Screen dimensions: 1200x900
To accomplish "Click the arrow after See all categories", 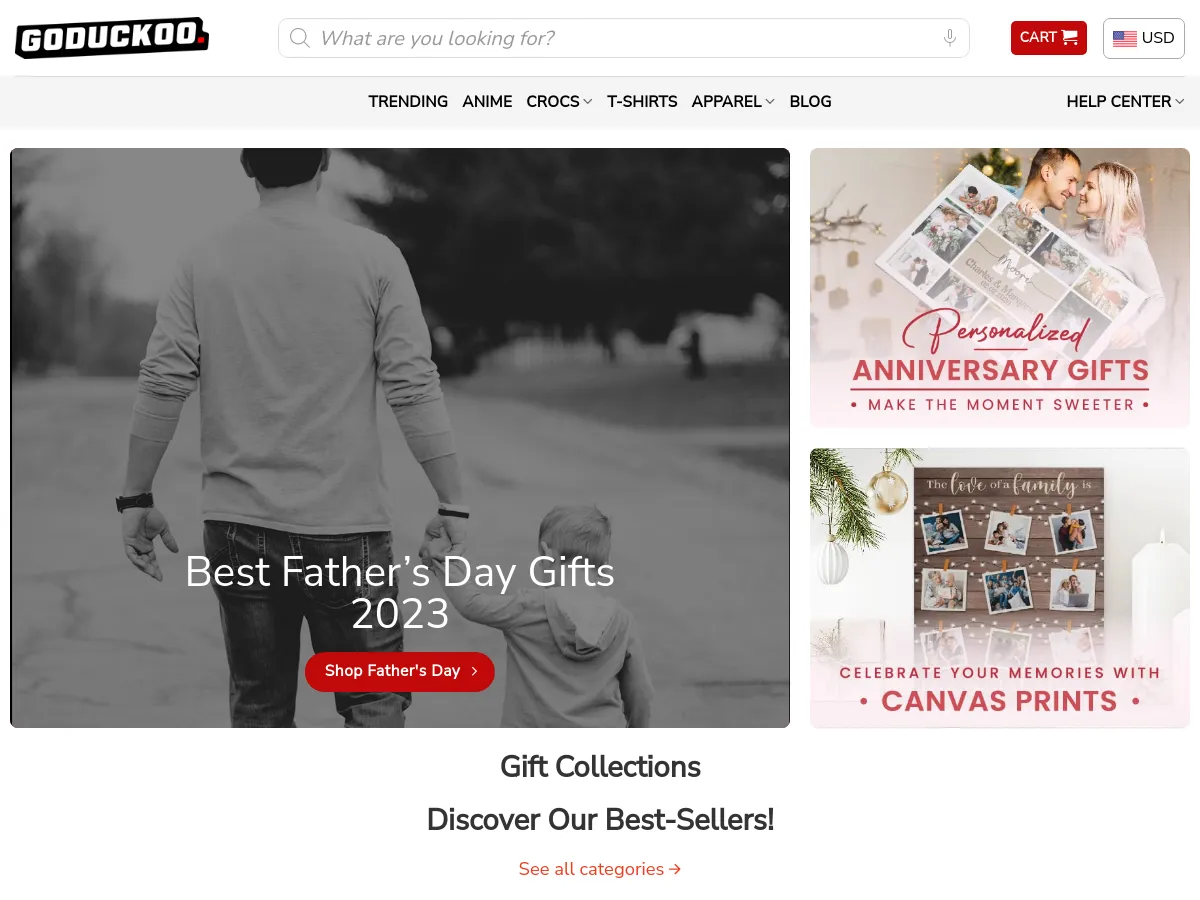I will click(x=675, y=869).
